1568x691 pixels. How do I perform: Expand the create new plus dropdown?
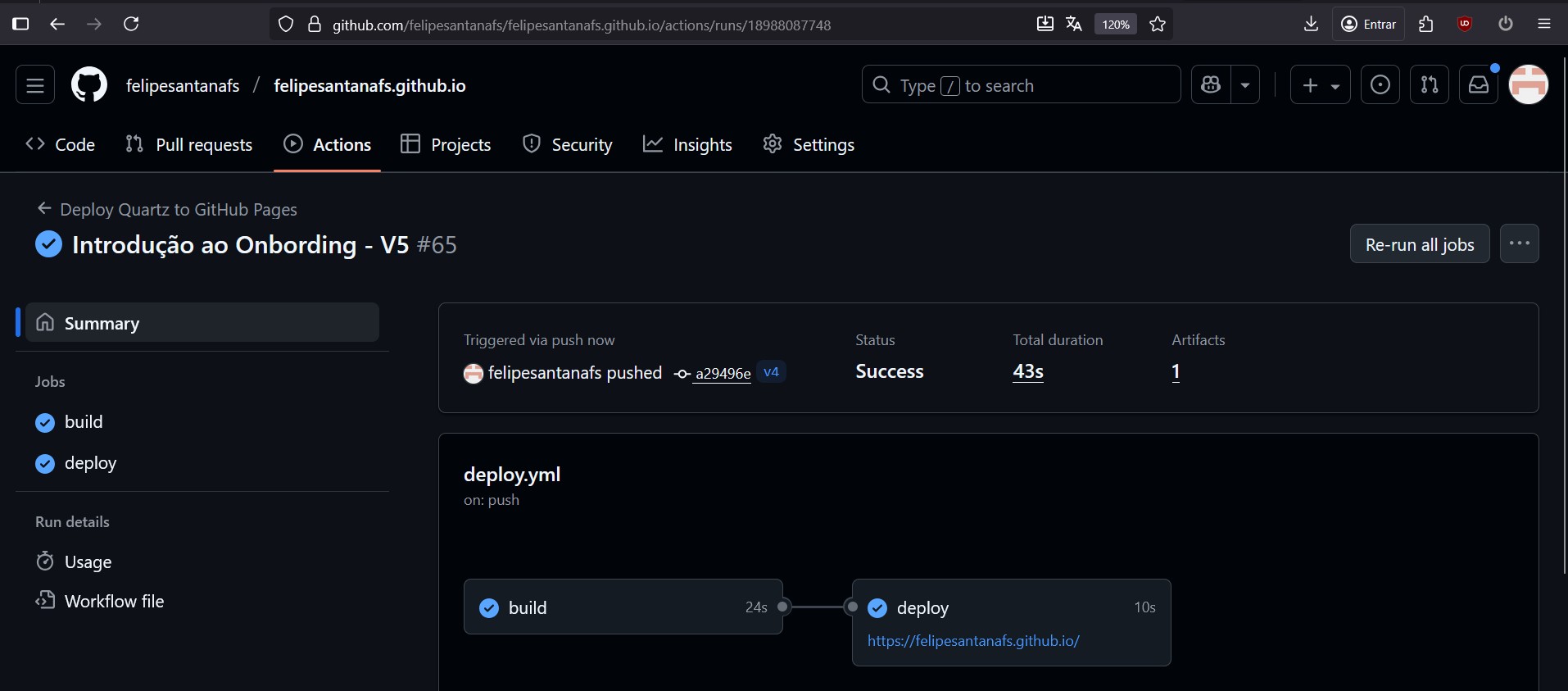pos(1320,85)
